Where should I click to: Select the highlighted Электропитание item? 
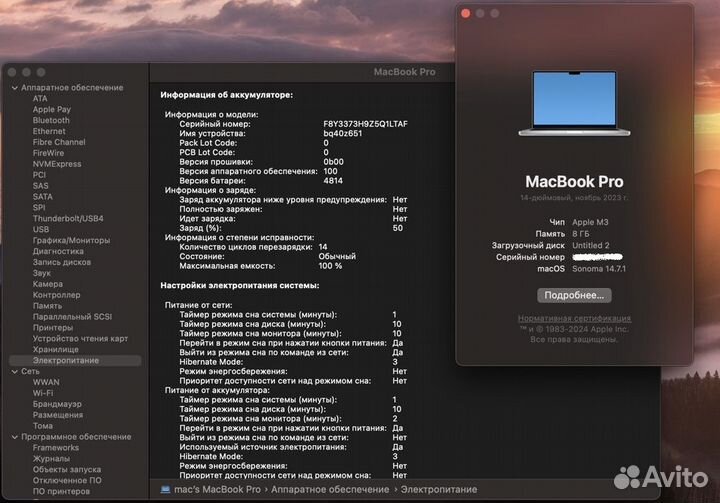pyautogui.click(x=75, y=361)
